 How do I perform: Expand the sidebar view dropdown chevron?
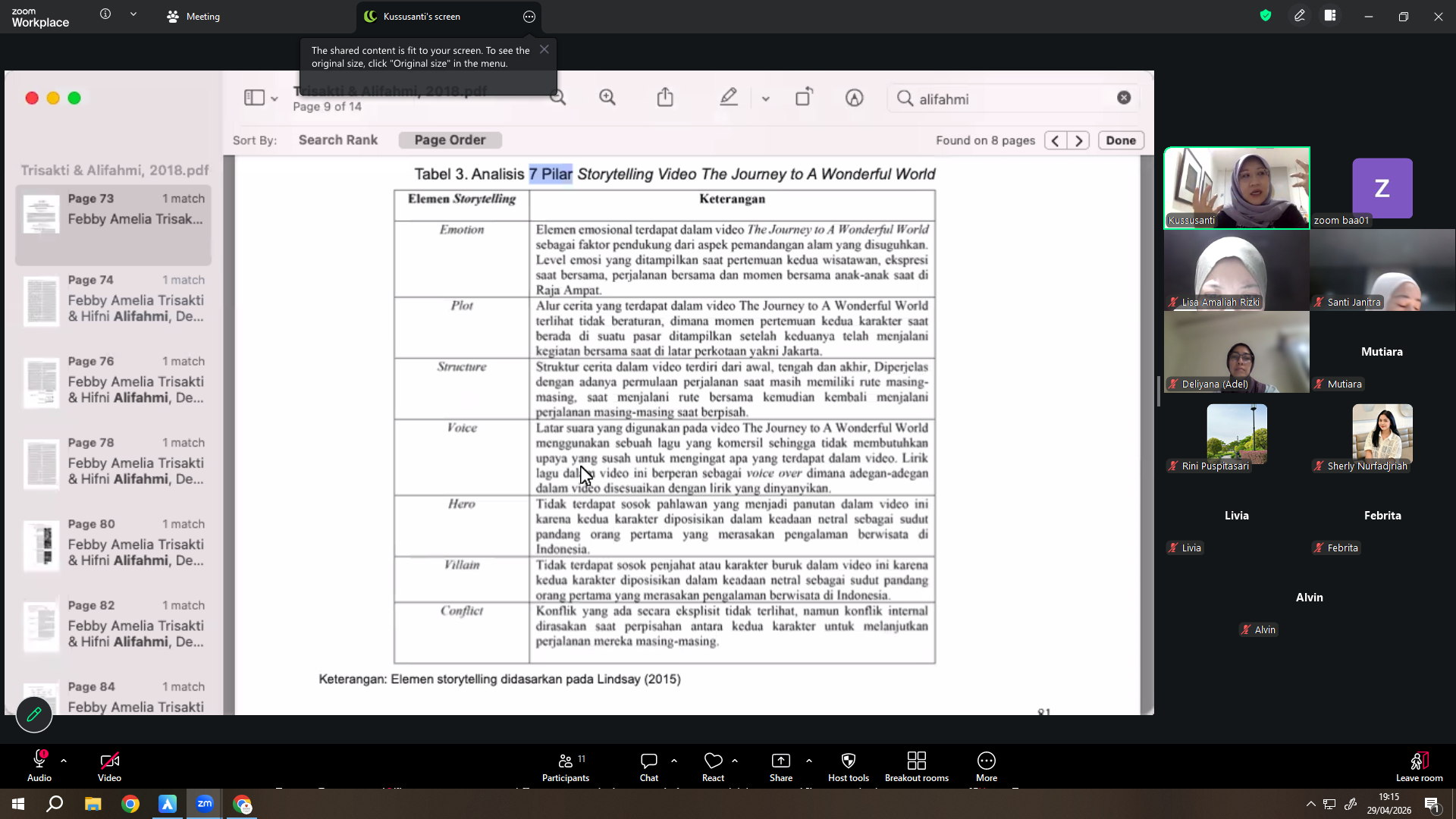275,99
